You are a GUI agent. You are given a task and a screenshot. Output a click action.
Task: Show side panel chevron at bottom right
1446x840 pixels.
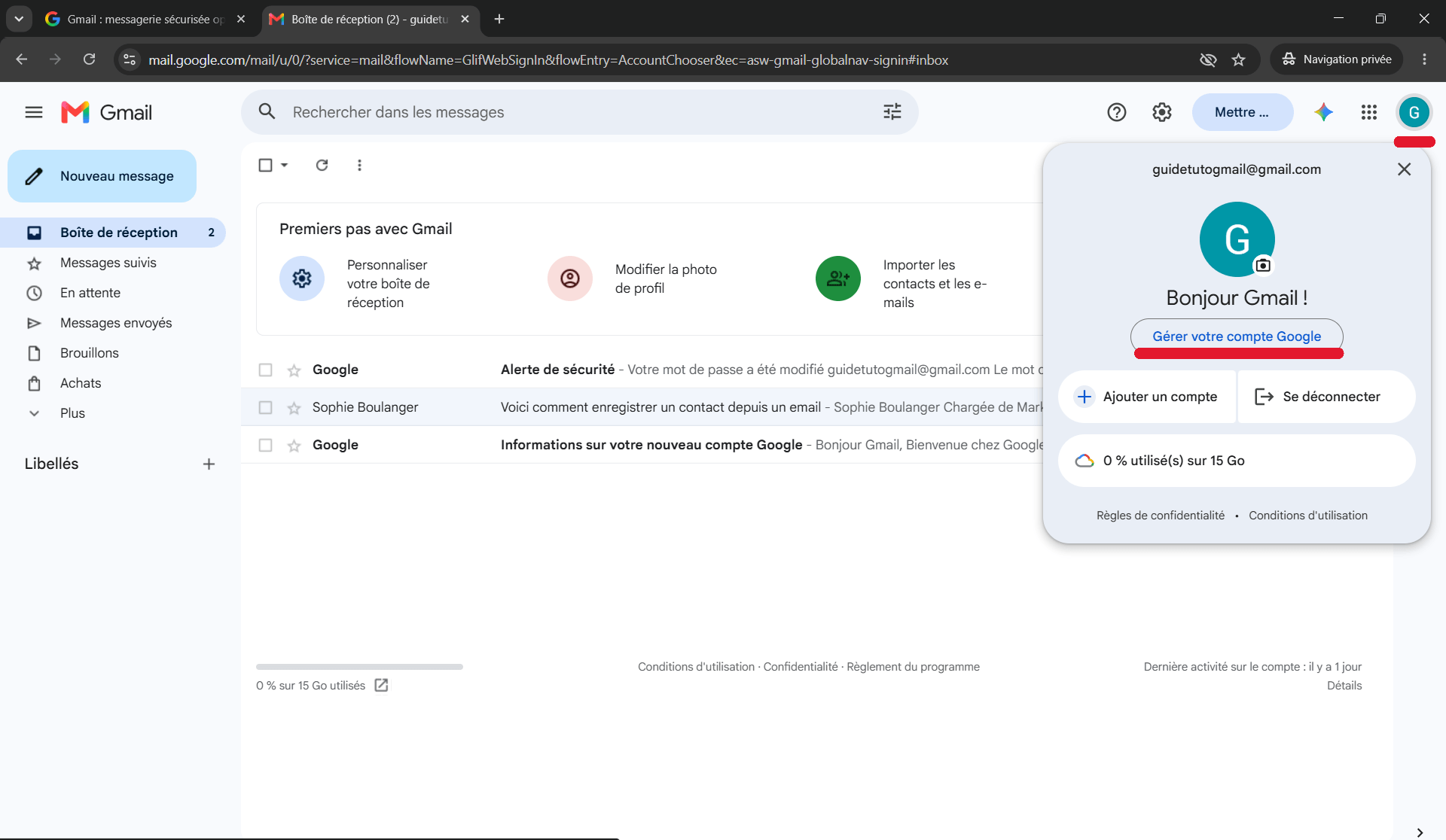click(x=1419, y=832)
